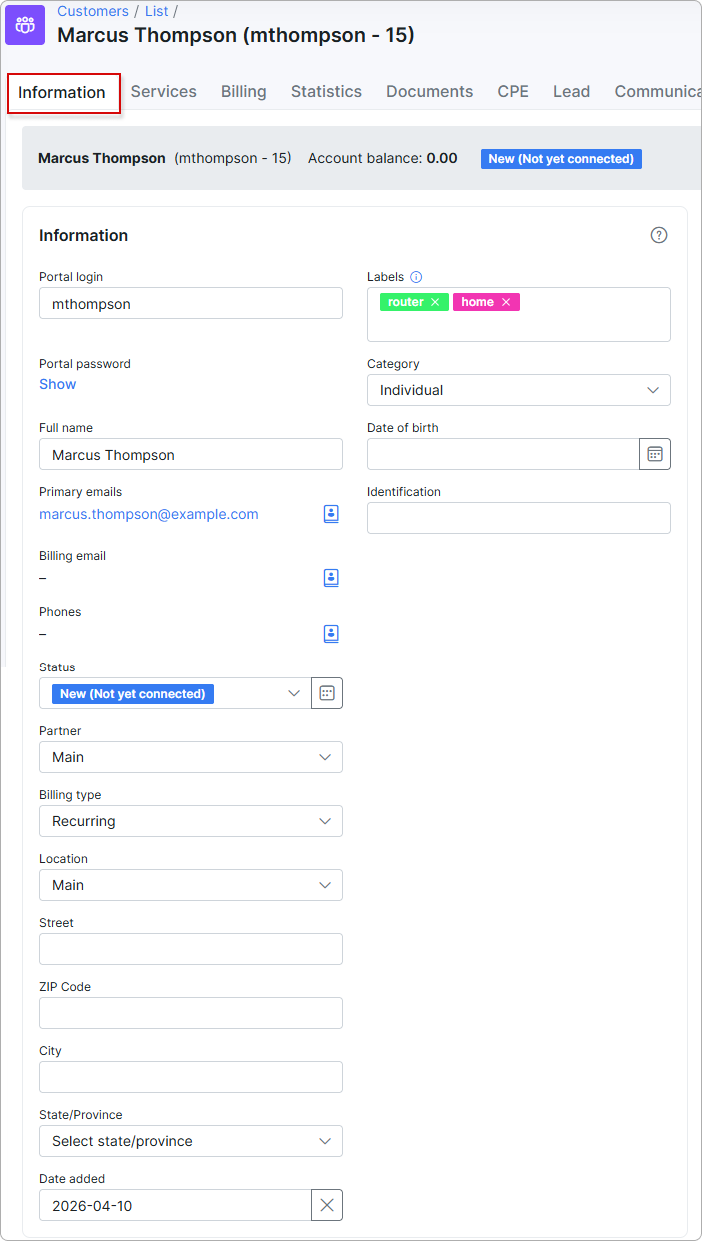Switch to the Lead tab
702x1241 pixels.
point(572,91)
